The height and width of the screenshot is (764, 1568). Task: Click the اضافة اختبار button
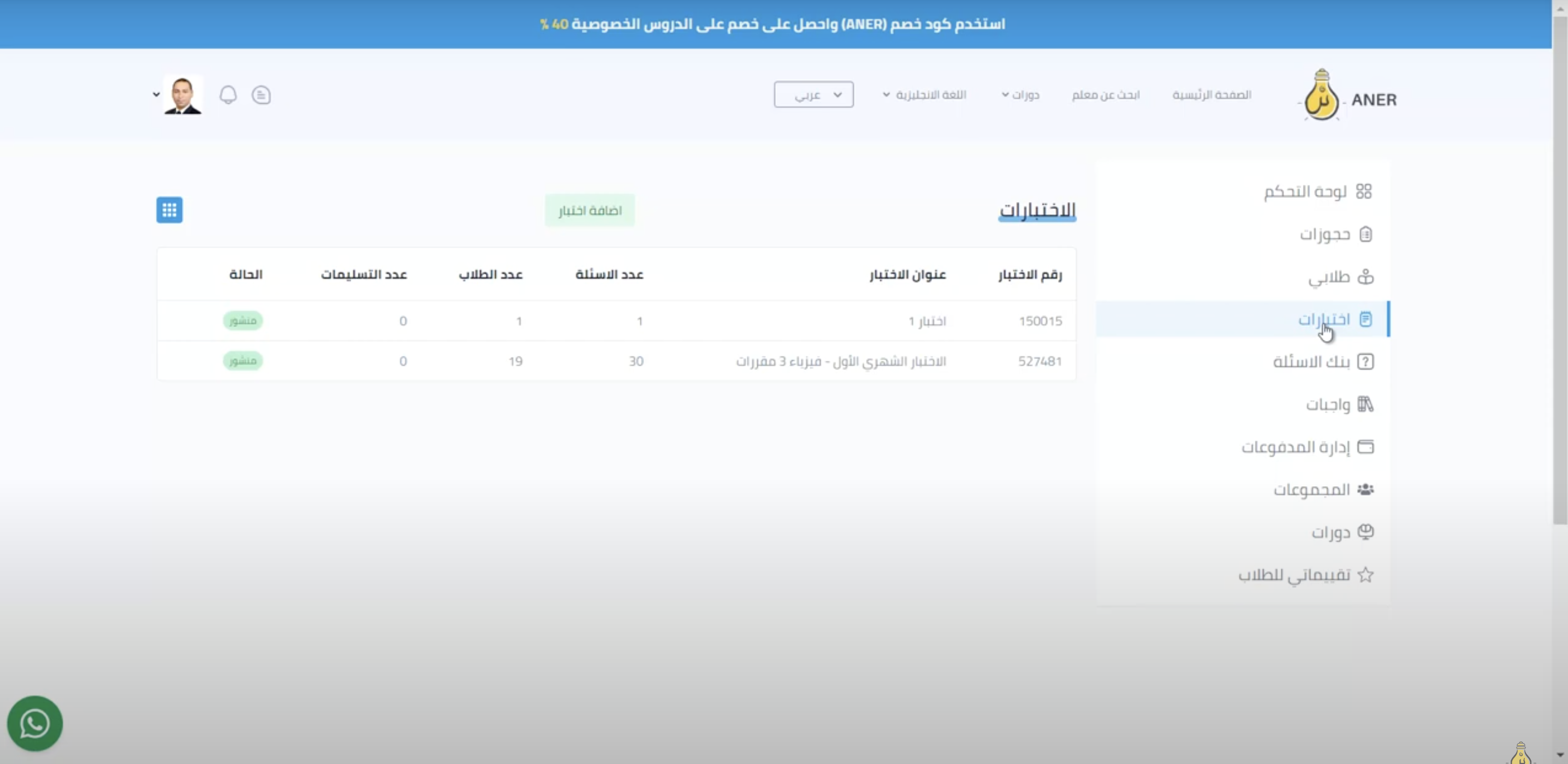pos(590,211)
